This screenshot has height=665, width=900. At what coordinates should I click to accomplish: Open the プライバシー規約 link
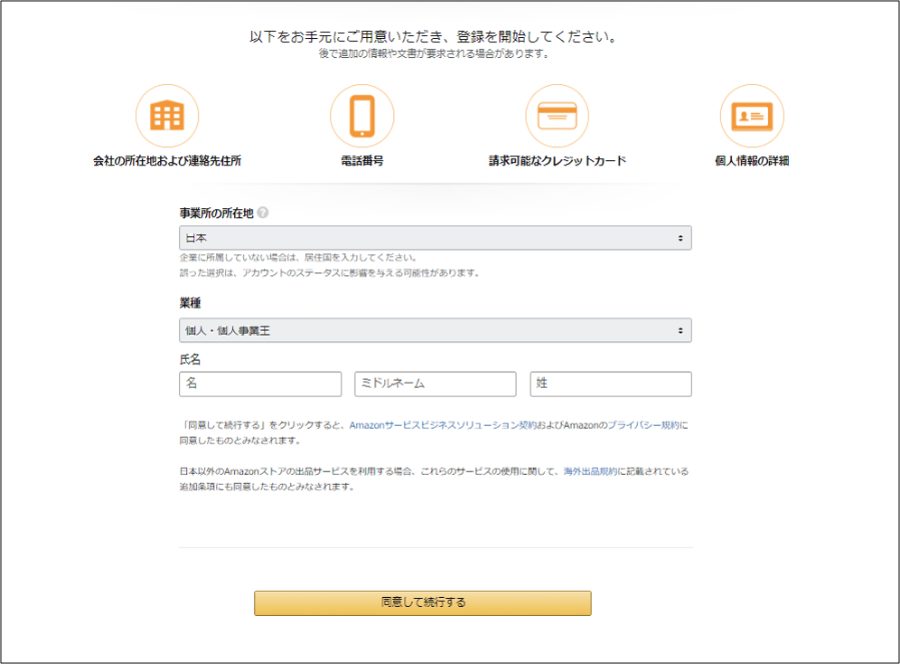(x=643, y=425)
